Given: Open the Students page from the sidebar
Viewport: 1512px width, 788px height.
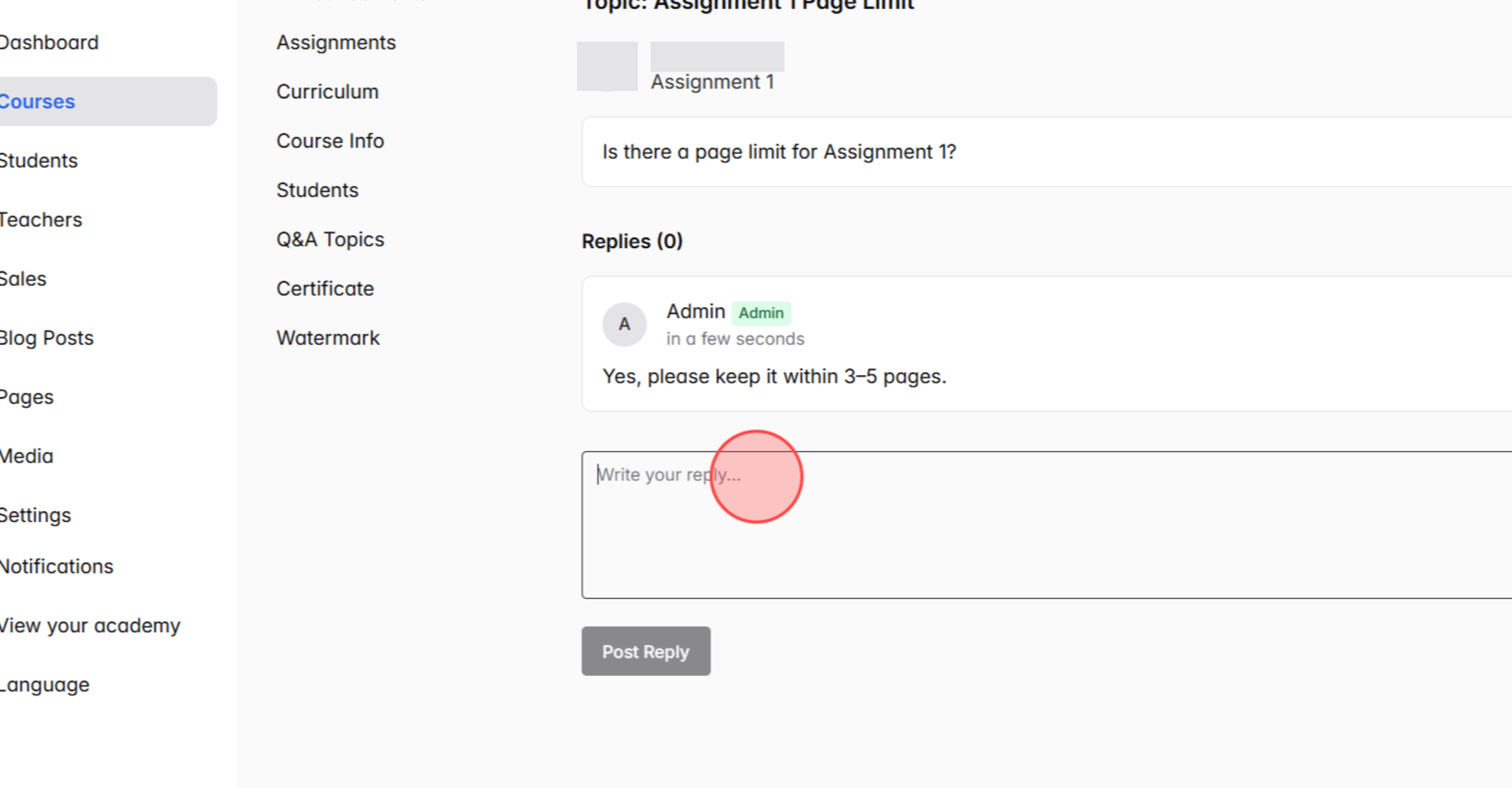Looking at the screenshot, I should (39, 160).
